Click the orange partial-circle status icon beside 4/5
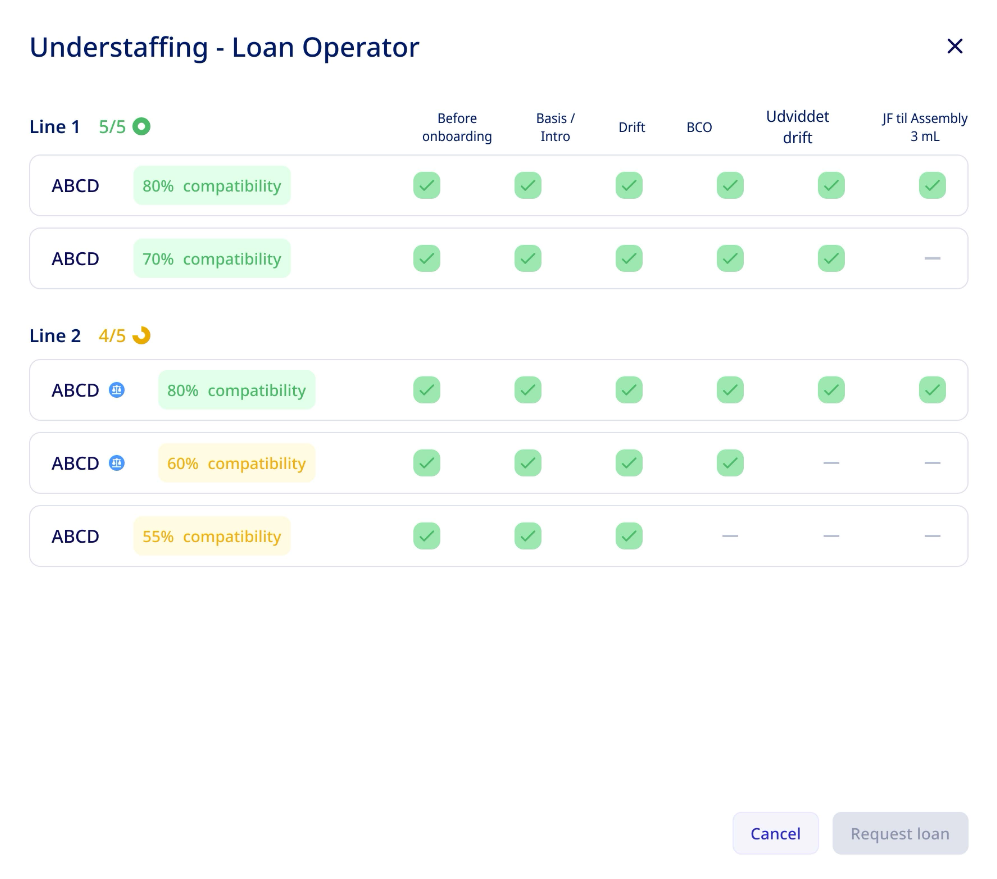This screenshot has height=879, width=997. pyautogui.click(x=141, y=335)
